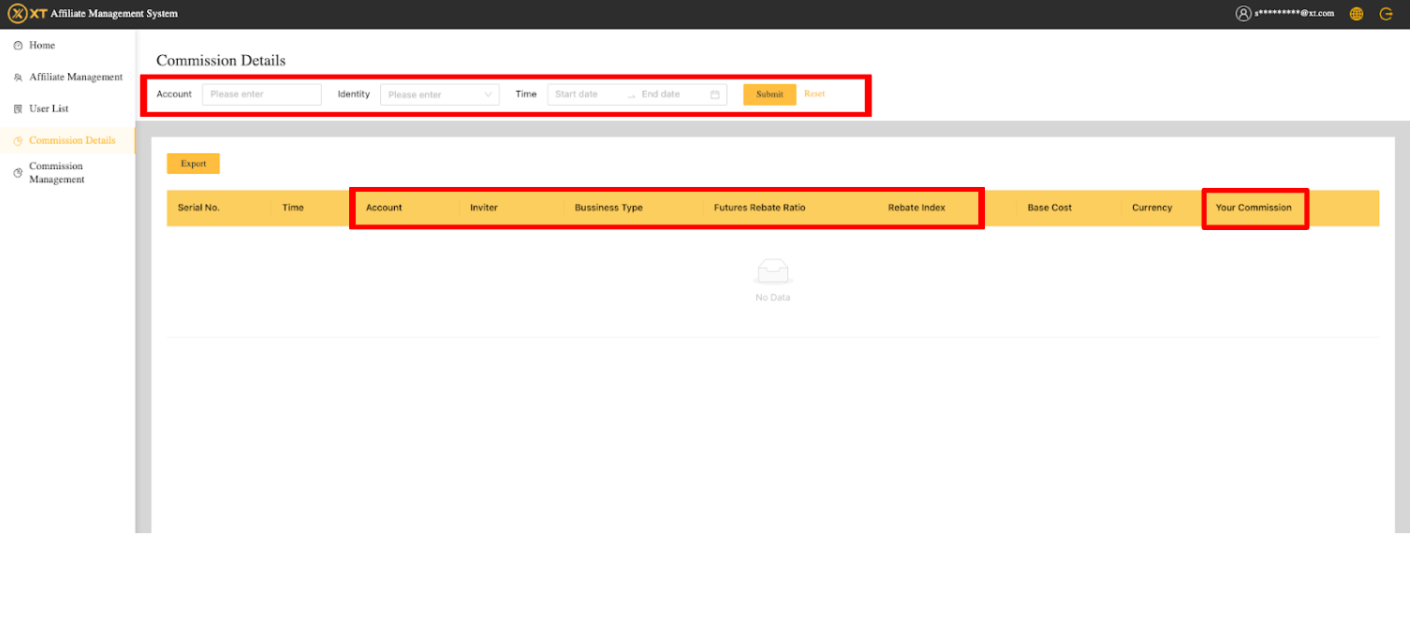Open User List menu item
The image size is (1419, 621).
pos(48,109)
